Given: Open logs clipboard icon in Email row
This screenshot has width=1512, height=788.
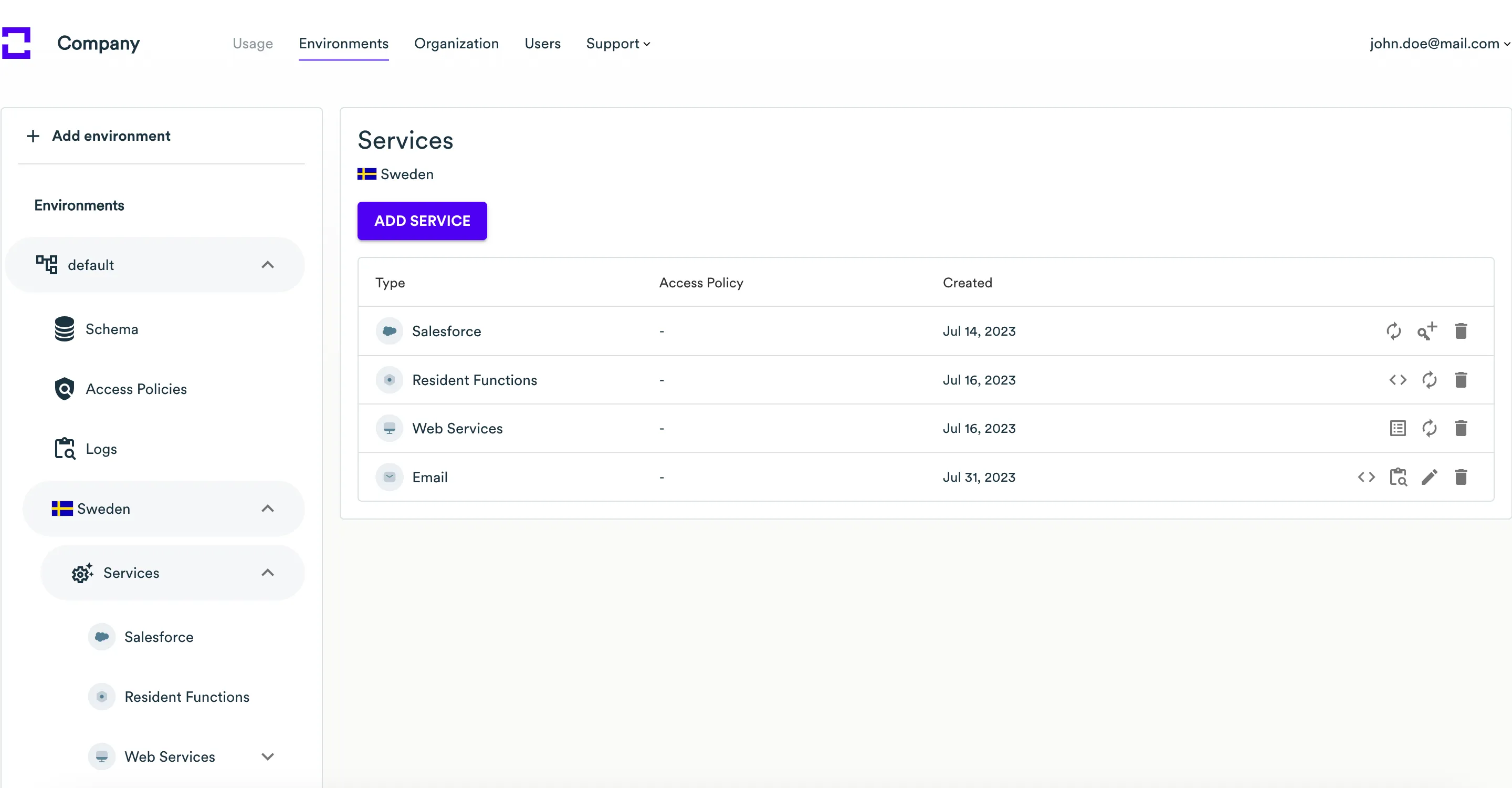Looking at the screenshot, I should pyautogui.click(x=1398, y=478).
